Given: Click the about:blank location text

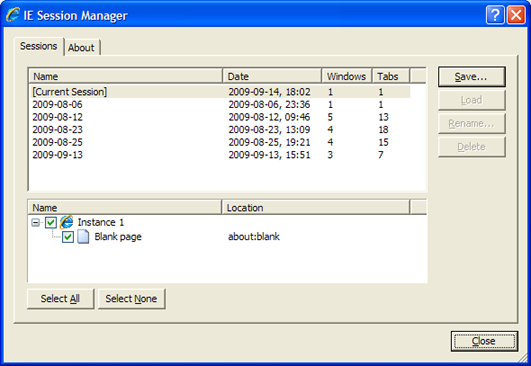Looking at the screenshot, I should click(x=254, y=237).
